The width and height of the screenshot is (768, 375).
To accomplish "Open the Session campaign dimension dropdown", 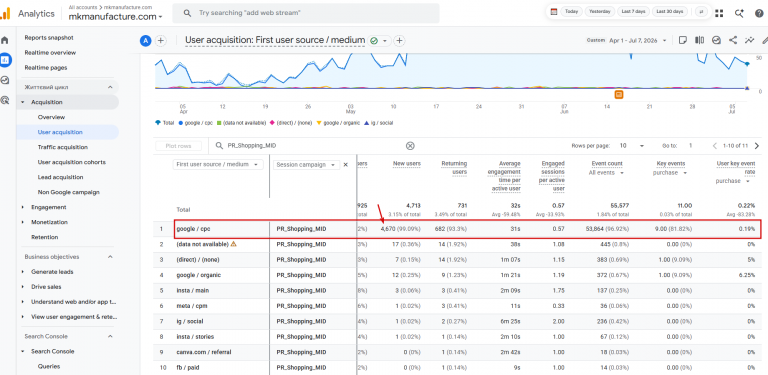I will point(307,164).
